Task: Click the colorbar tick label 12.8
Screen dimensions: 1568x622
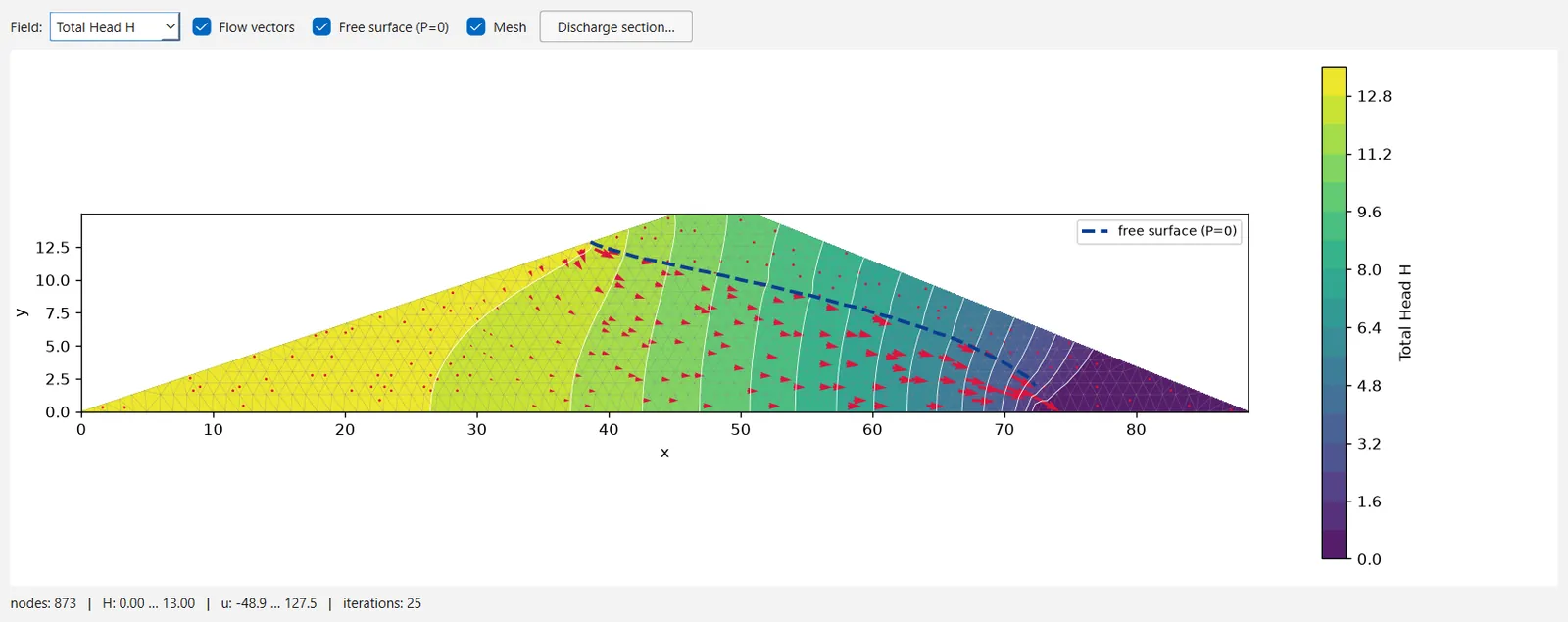Action: [x=1374, y=96]
